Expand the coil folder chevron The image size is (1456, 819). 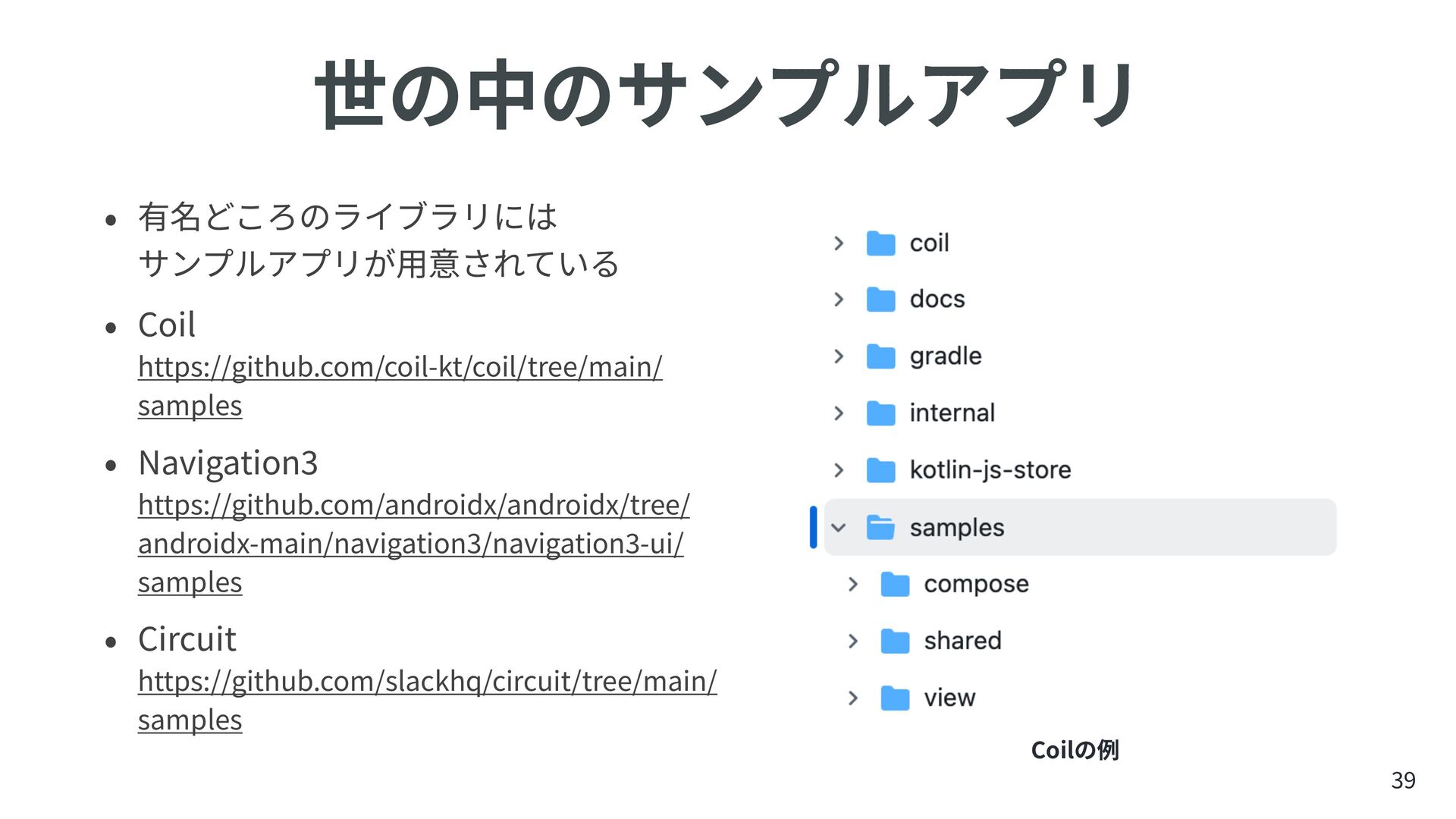[x=839, y=243]
